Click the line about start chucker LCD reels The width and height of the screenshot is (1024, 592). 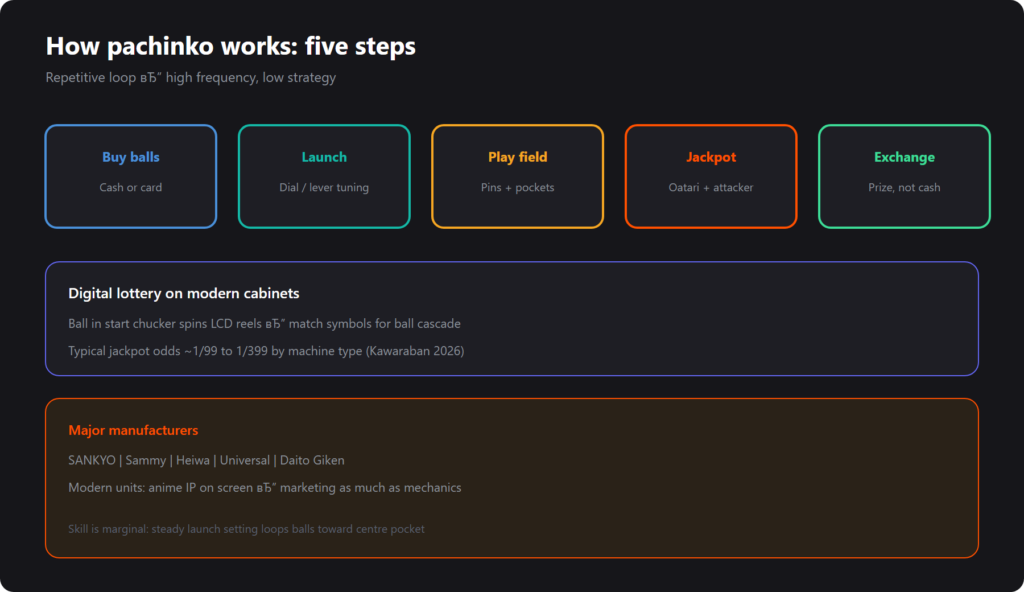[x=264, y=324]
